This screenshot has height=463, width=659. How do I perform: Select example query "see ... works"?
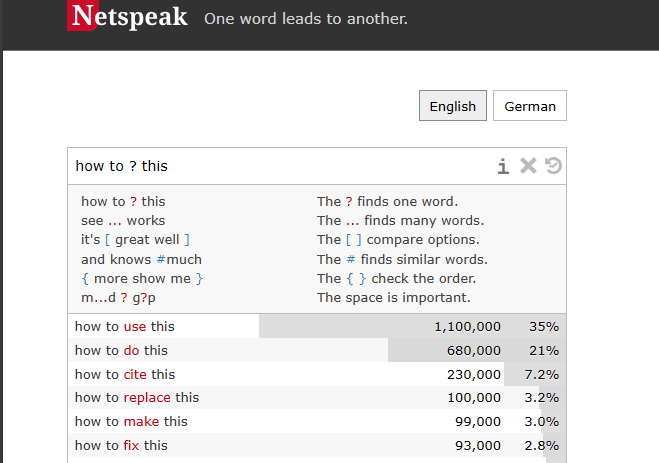[x=123, y=221]
